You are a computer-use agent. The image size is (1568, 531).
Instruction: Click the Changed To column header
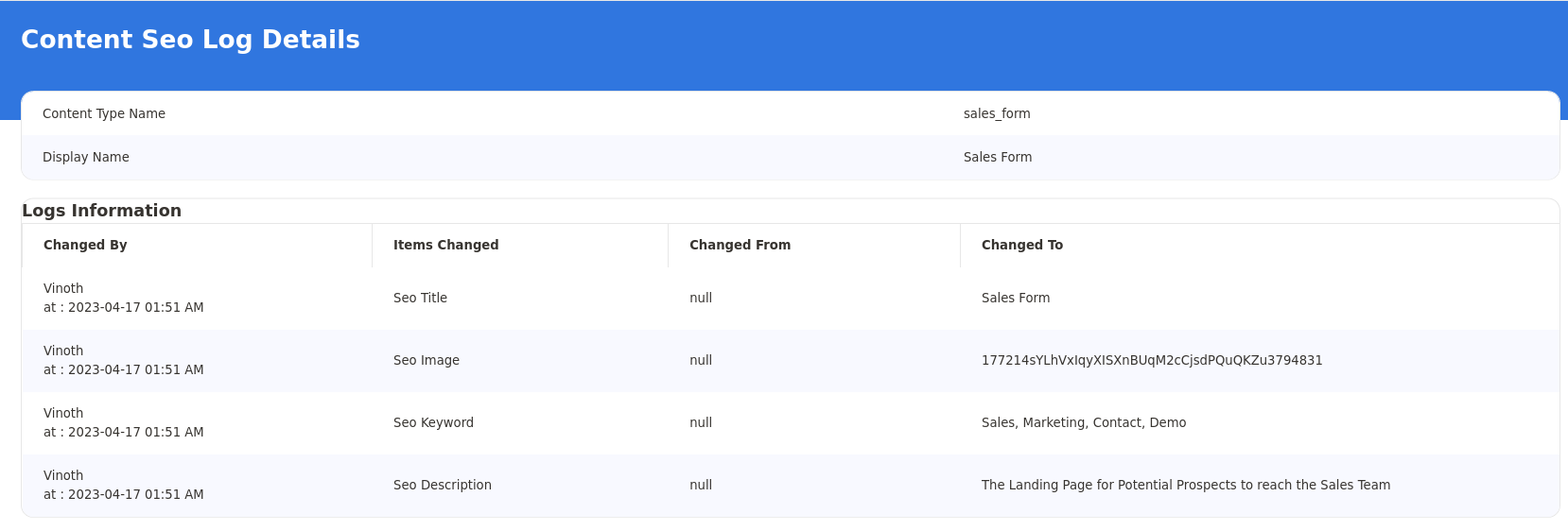[x=1022, y=245]
